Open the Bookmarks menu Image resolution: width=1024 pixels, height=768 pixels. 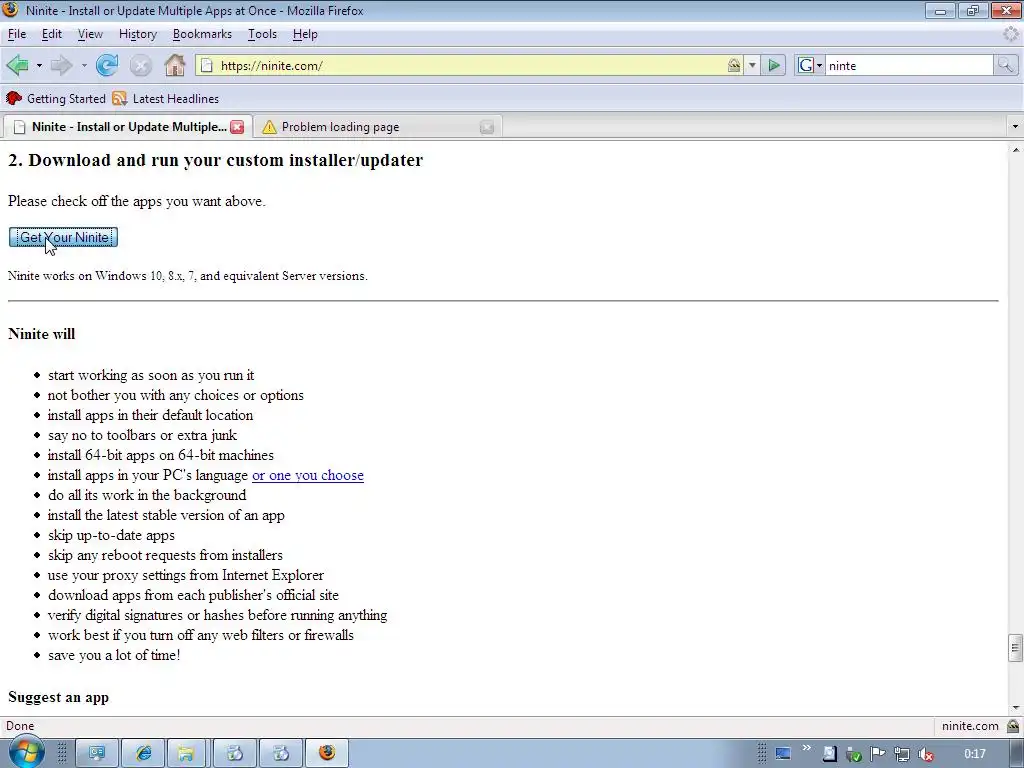(202, 34)
